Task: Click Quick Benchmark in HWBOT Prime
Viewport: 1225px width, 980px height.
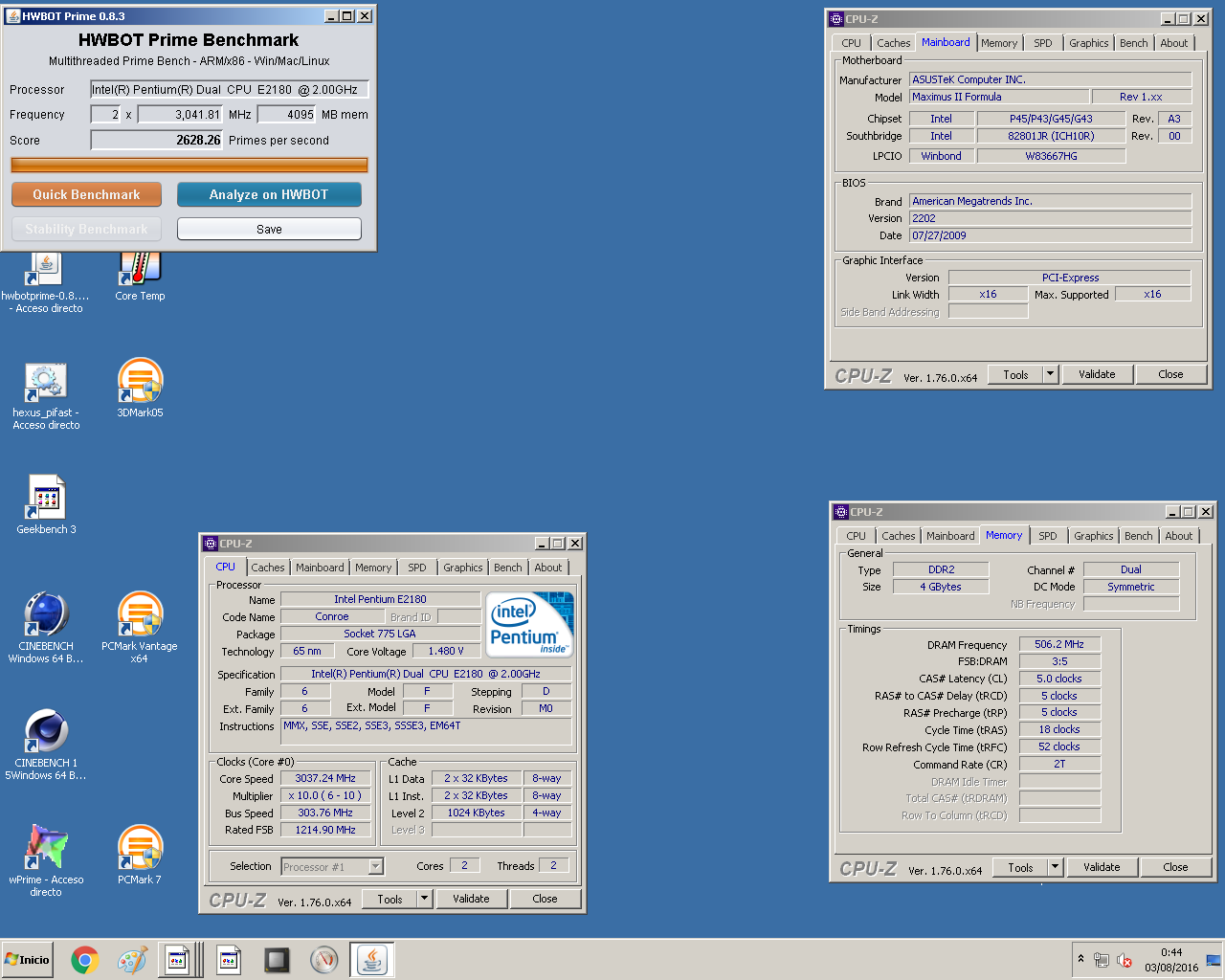Action: pos(86,194)
